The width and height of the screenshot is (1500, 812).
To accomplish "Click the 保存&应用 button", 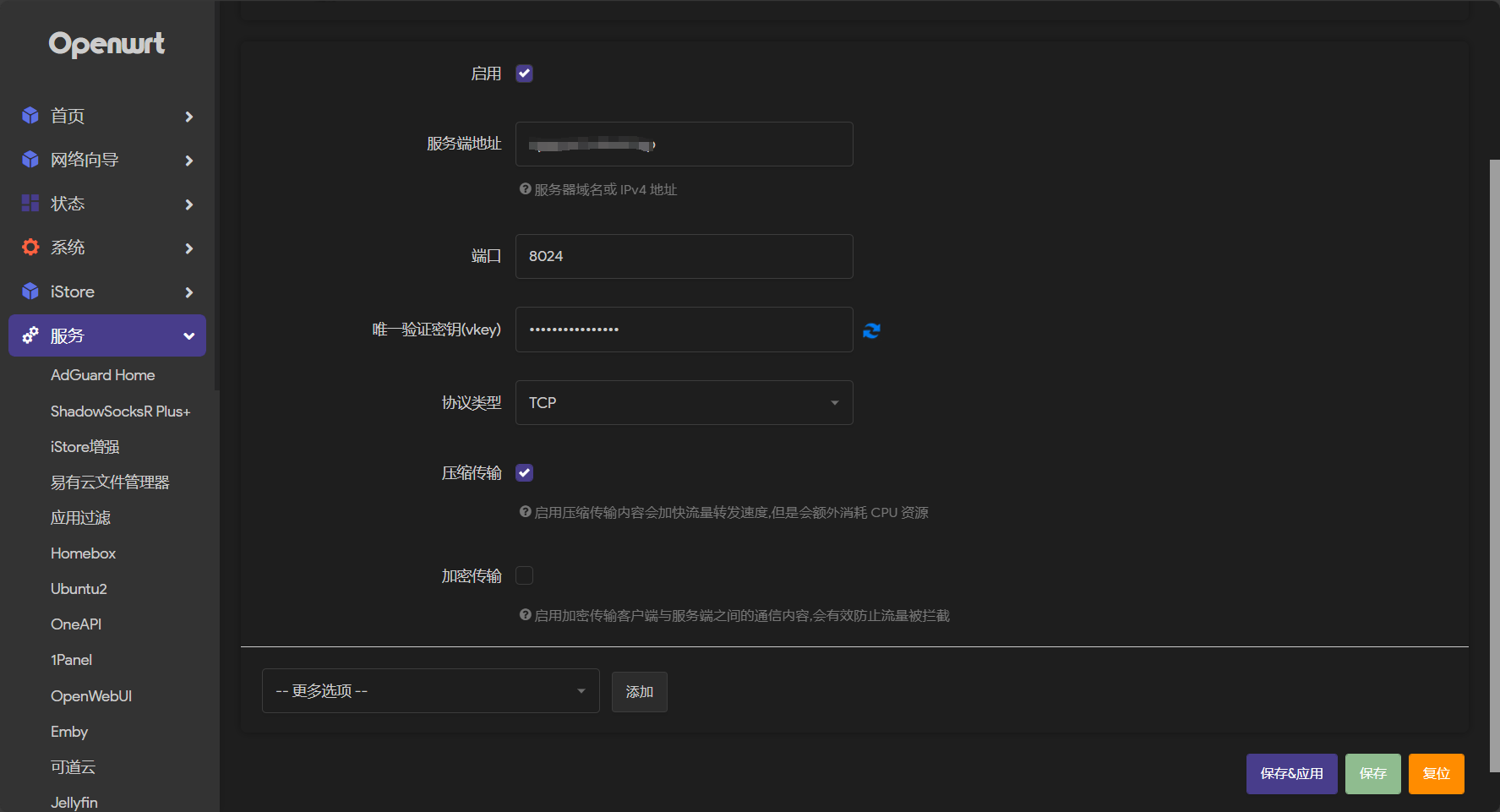I will (1291, 773).
